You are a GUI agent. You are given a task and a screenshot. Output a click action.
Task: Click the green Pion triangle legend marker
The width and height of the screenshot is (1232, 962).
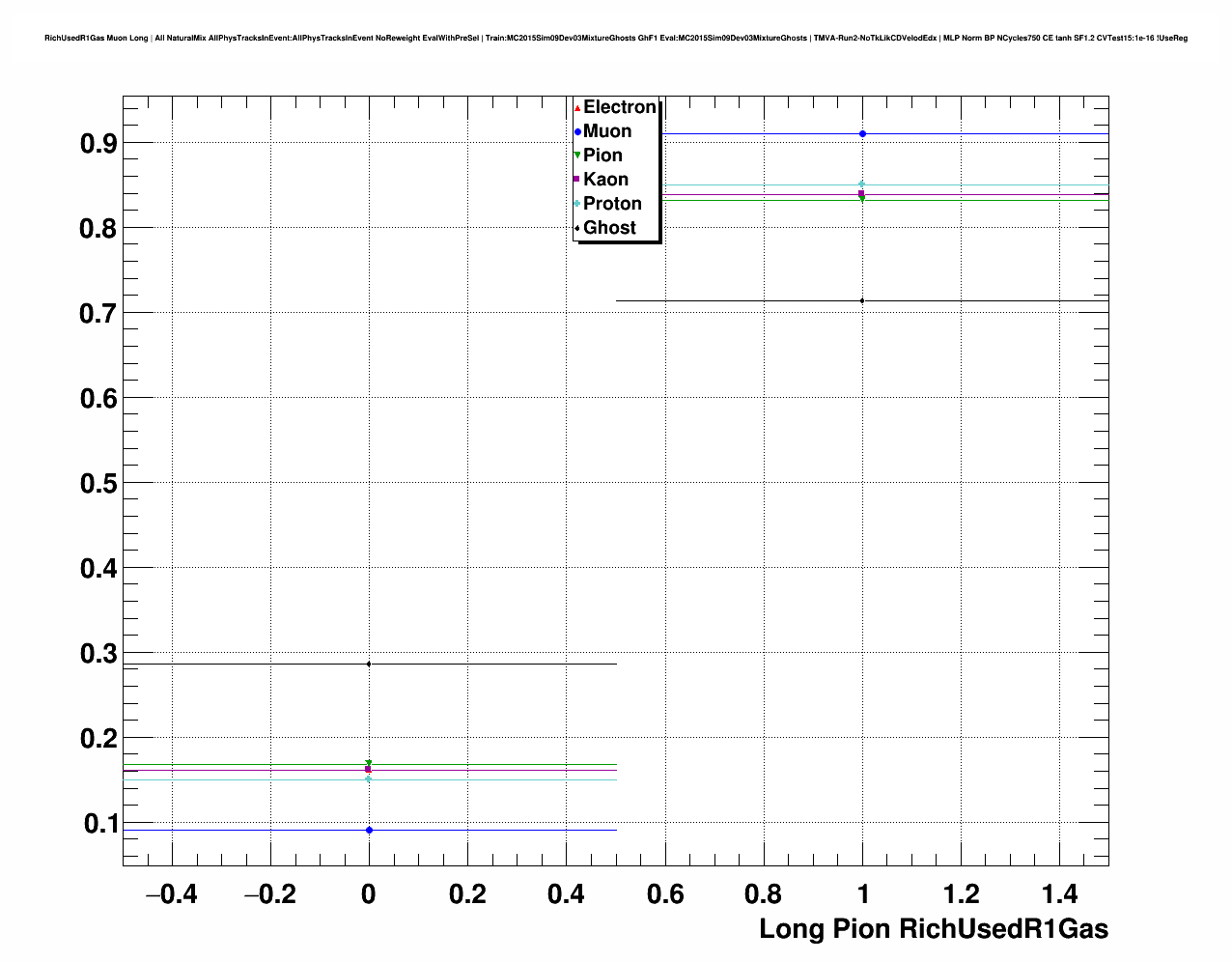(577, 156)
